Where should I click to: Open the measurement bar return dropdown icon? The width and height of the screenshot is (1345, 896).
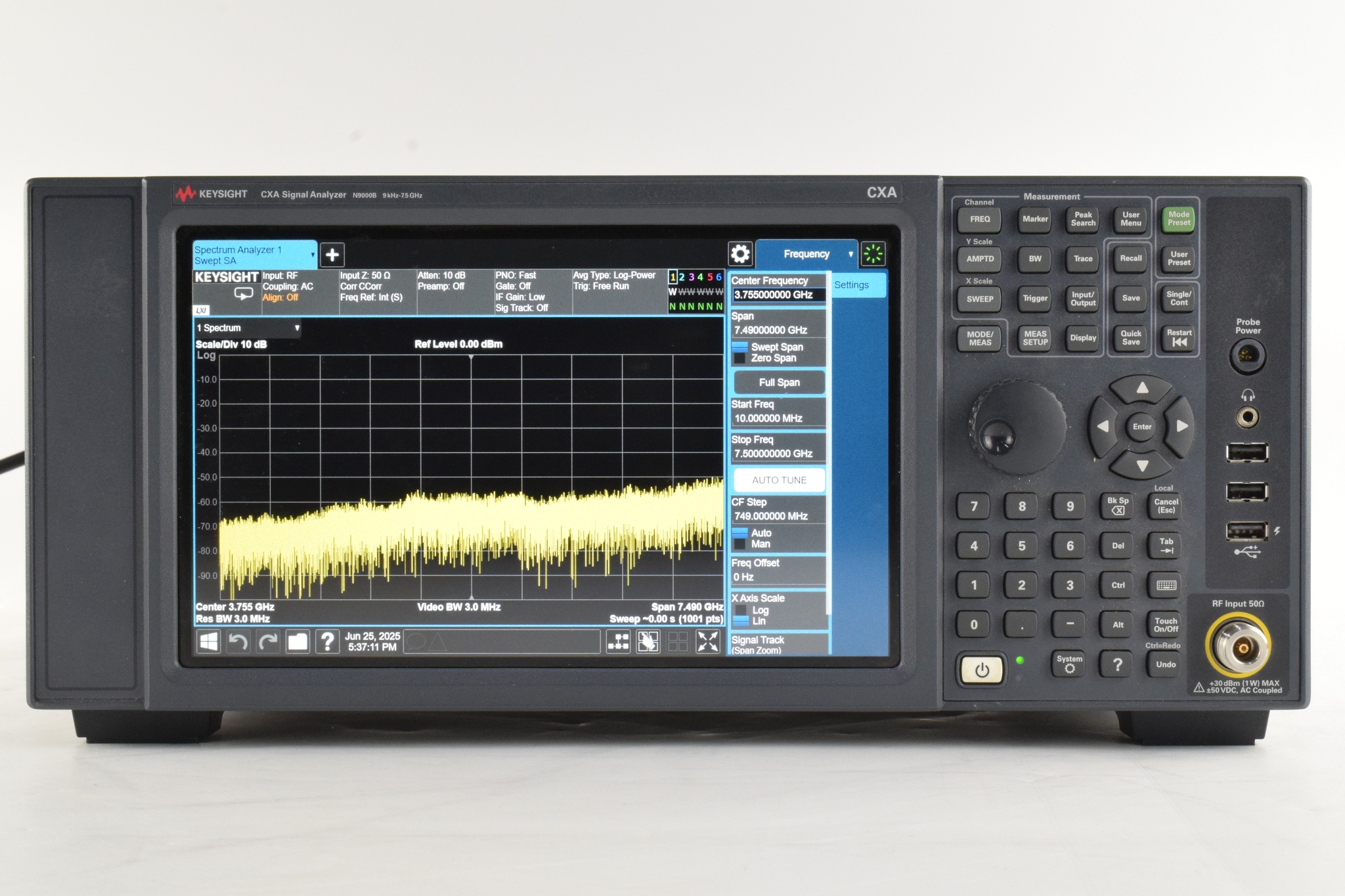coord(244,293)
